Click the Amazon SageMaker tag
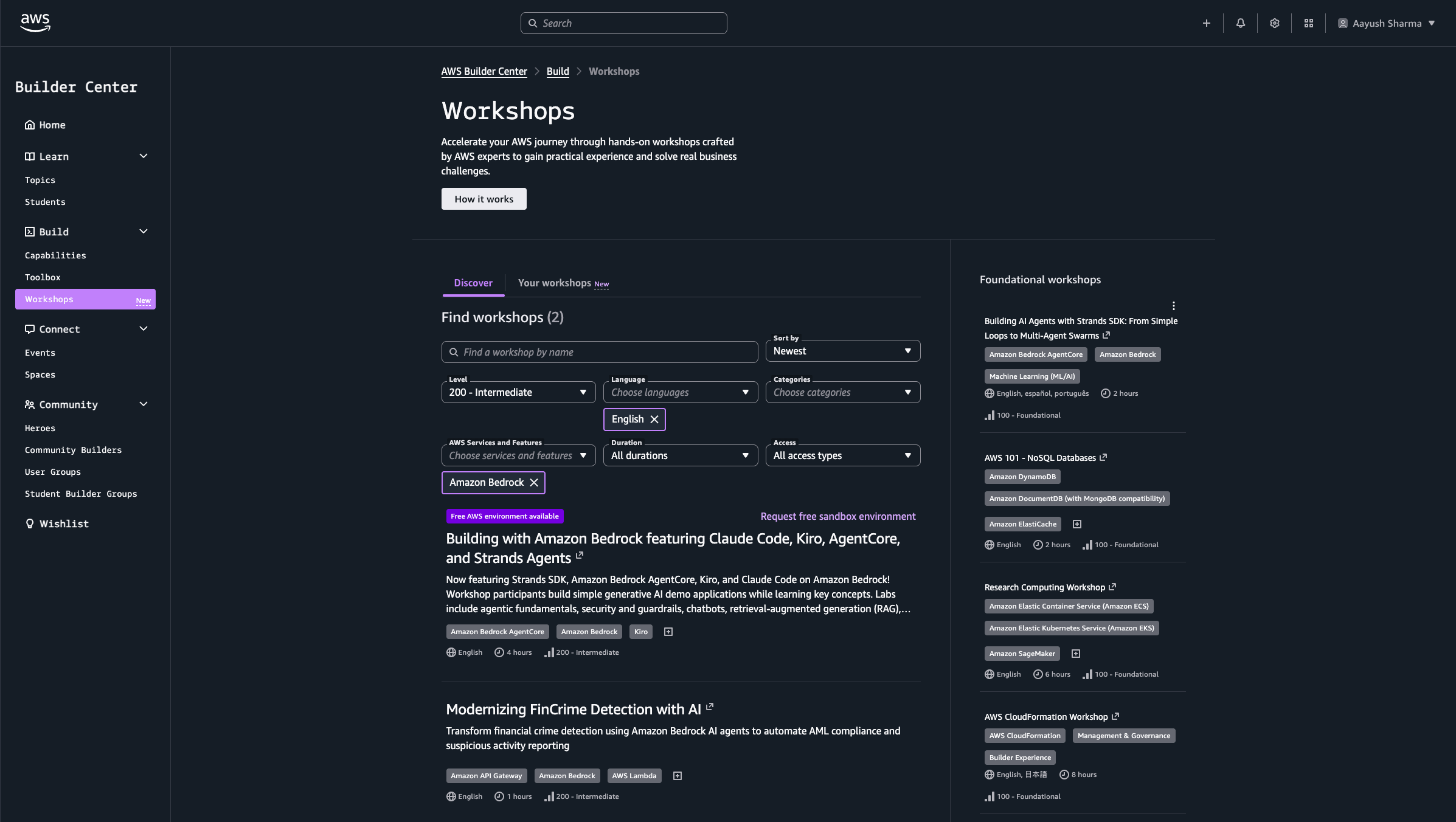The height and width of the screenshot is (822, 1456). click(x=1022, y=654)
